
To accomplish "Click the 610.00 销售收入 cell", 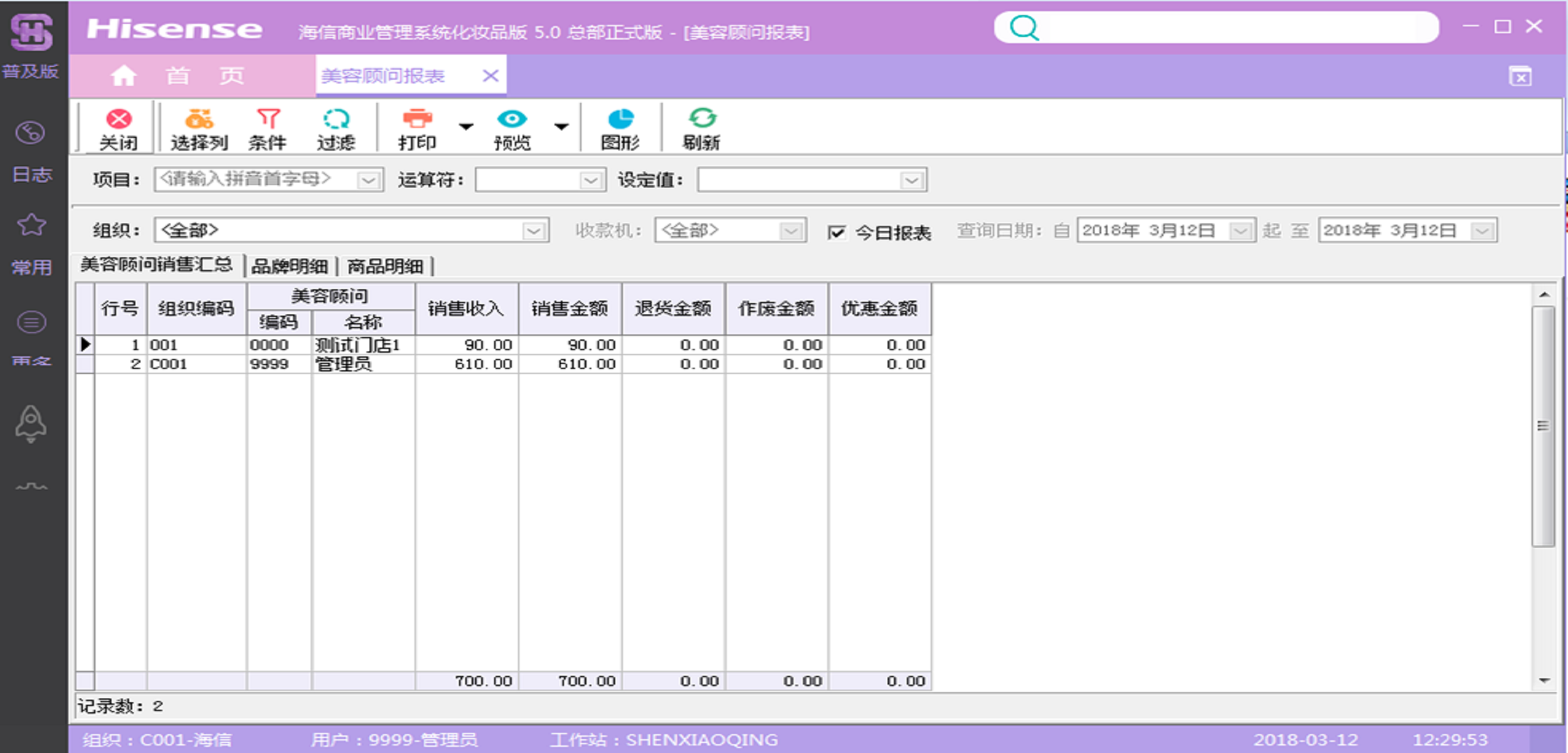I will click(467, 364).
